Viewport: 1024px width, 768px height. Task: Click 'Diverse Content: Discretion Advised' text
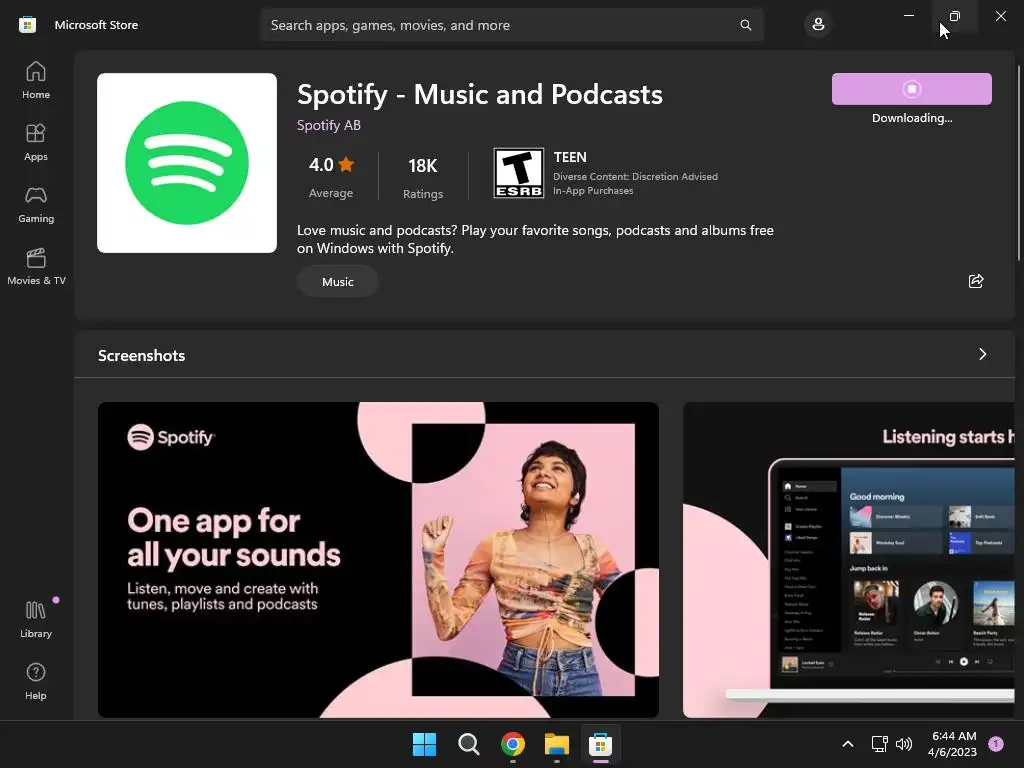click(635, 176)
